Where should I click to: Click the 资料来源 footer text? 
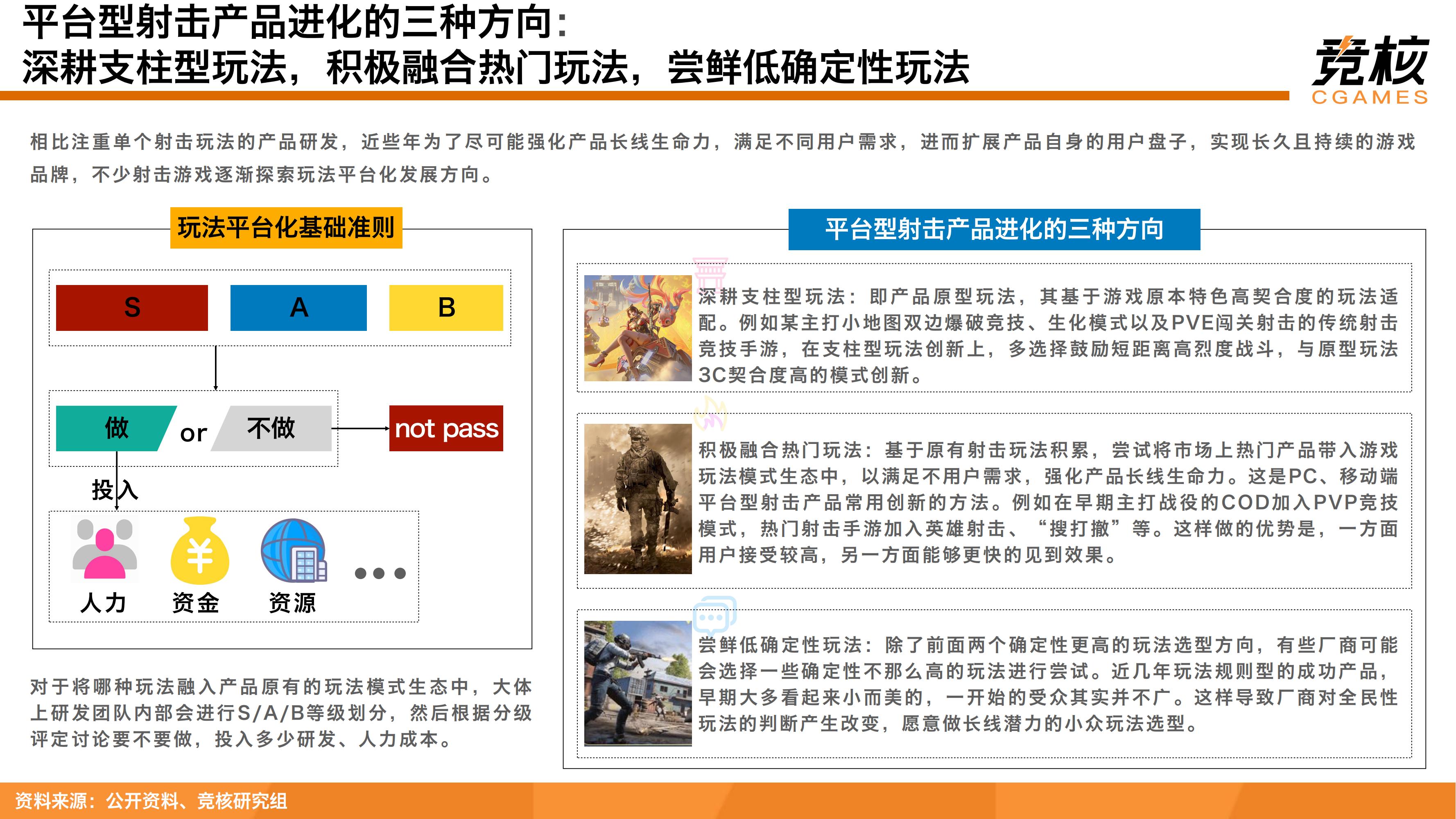pos(151,800)
